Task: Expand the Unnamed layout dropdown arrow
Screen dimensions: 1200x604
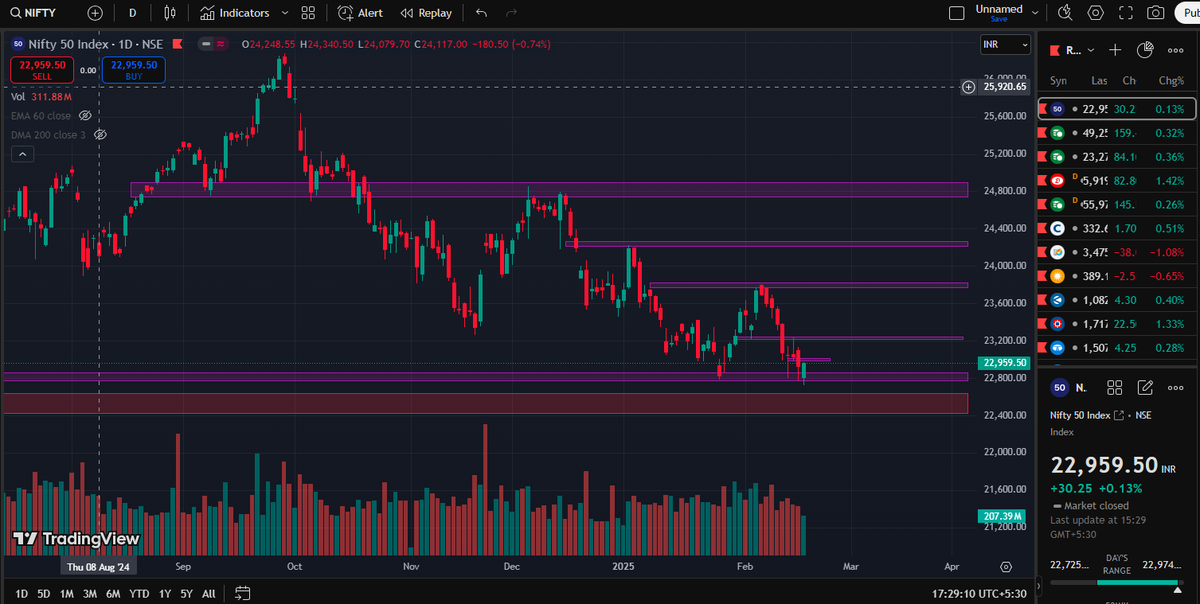Action: [1037, 13]
